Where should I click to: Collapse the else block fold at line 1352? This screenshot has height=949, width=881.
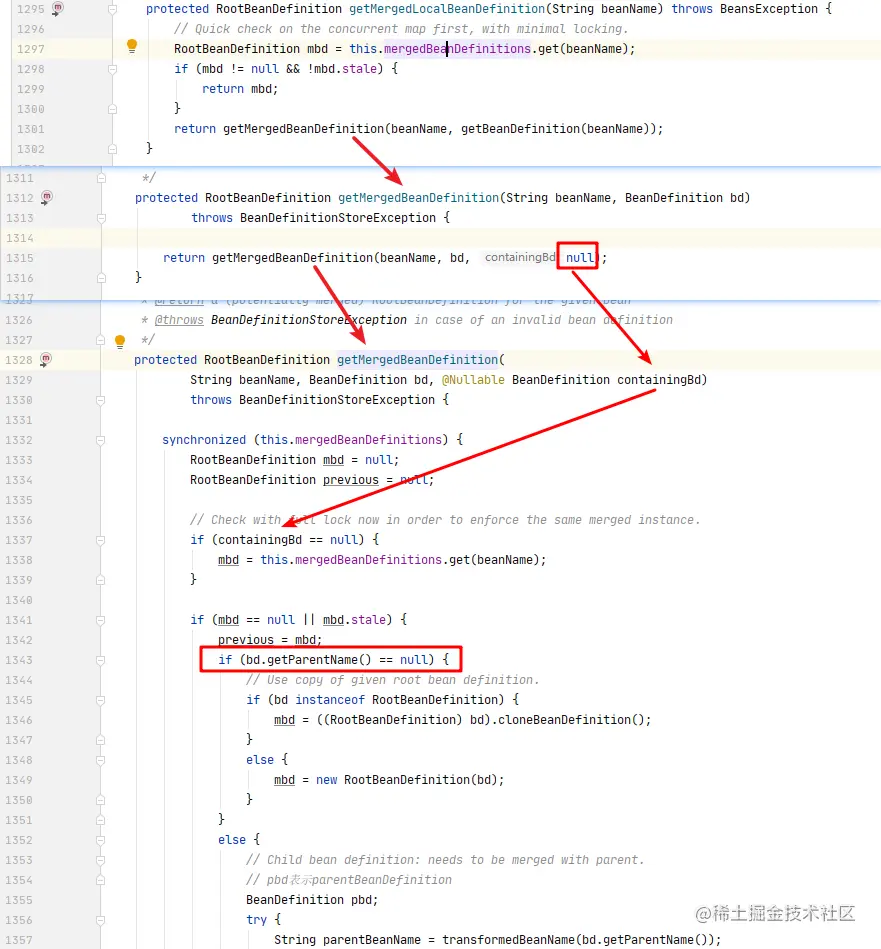[x=100, y=840]
